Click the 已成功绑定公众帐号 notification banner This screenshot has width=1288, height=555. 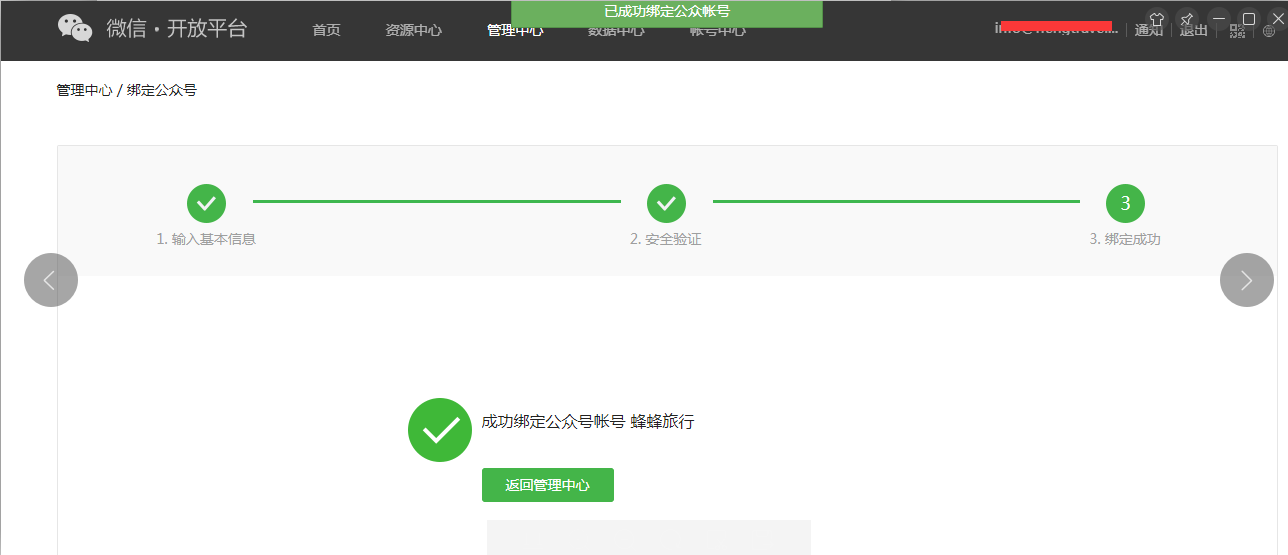coord(667,12)
